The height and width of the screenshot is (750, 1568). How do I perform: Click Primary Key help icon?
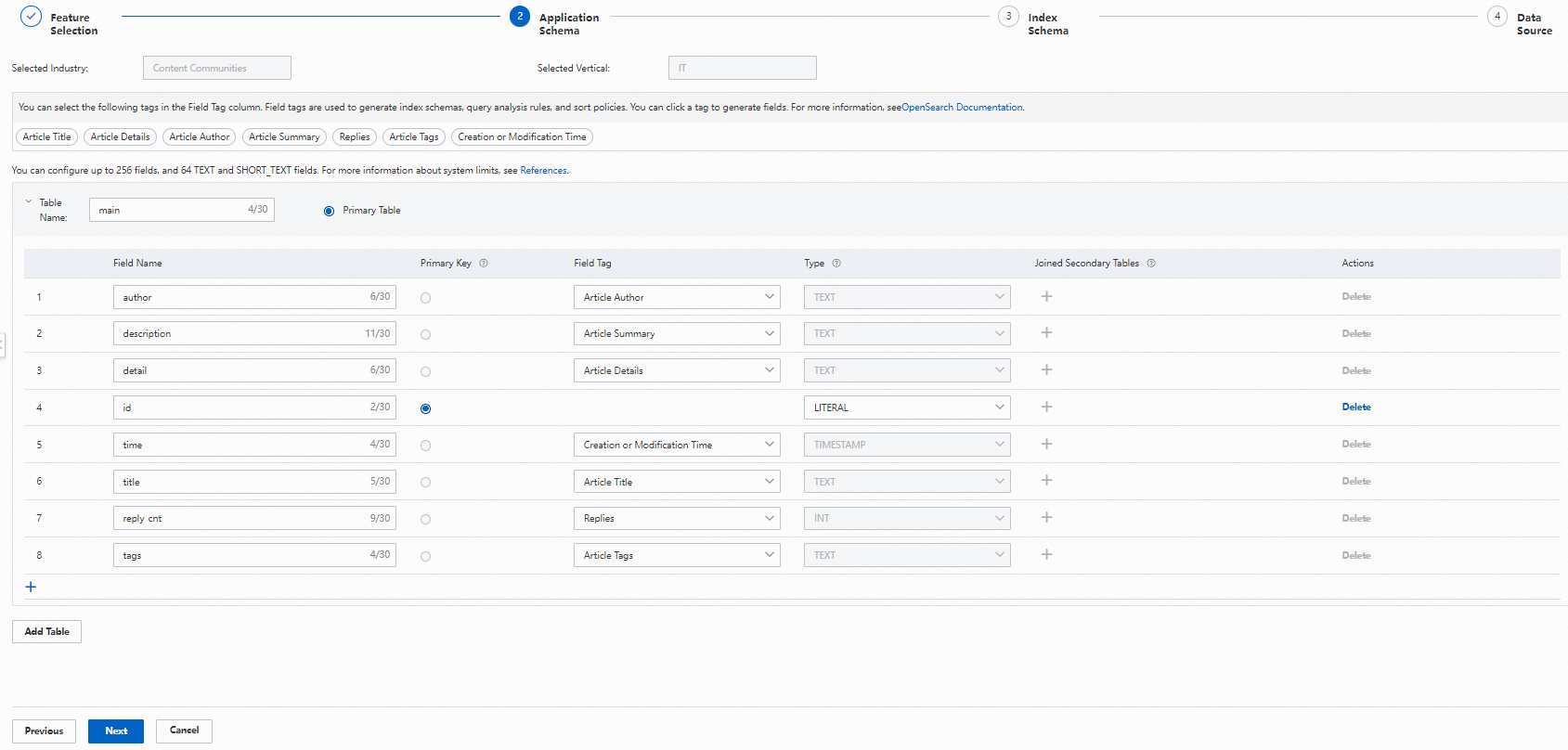pyautogui.click(x=484, y=264)
